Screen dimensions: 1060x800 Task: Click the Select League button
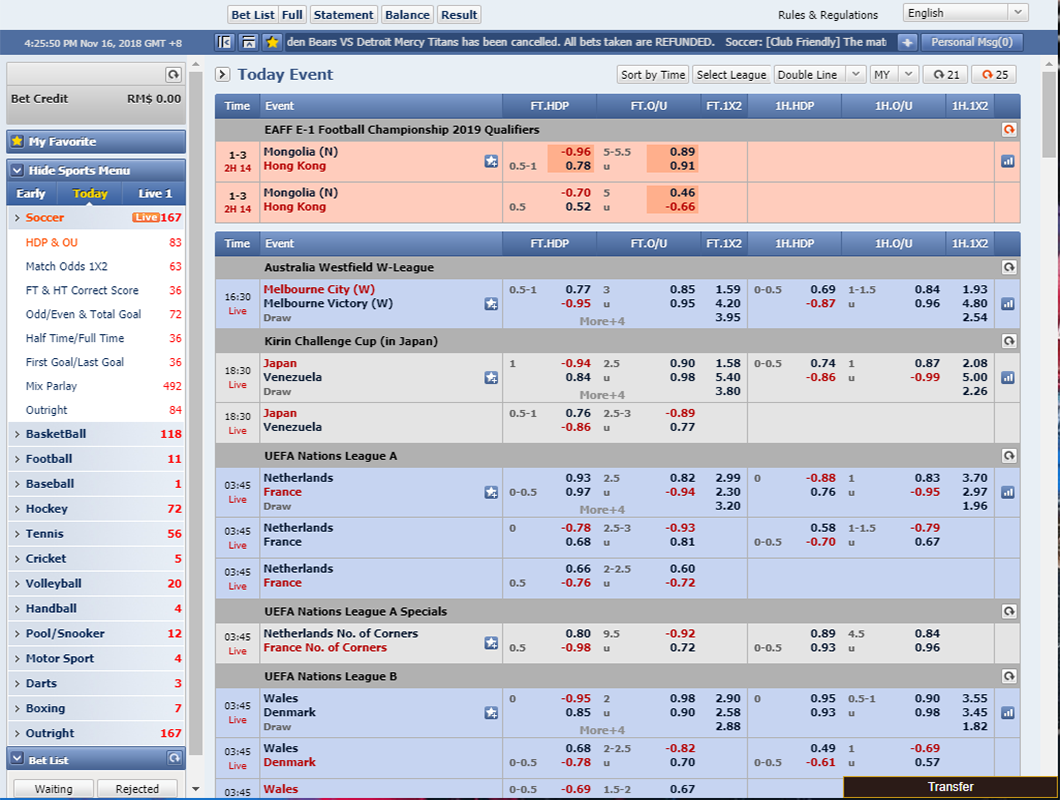731,75
